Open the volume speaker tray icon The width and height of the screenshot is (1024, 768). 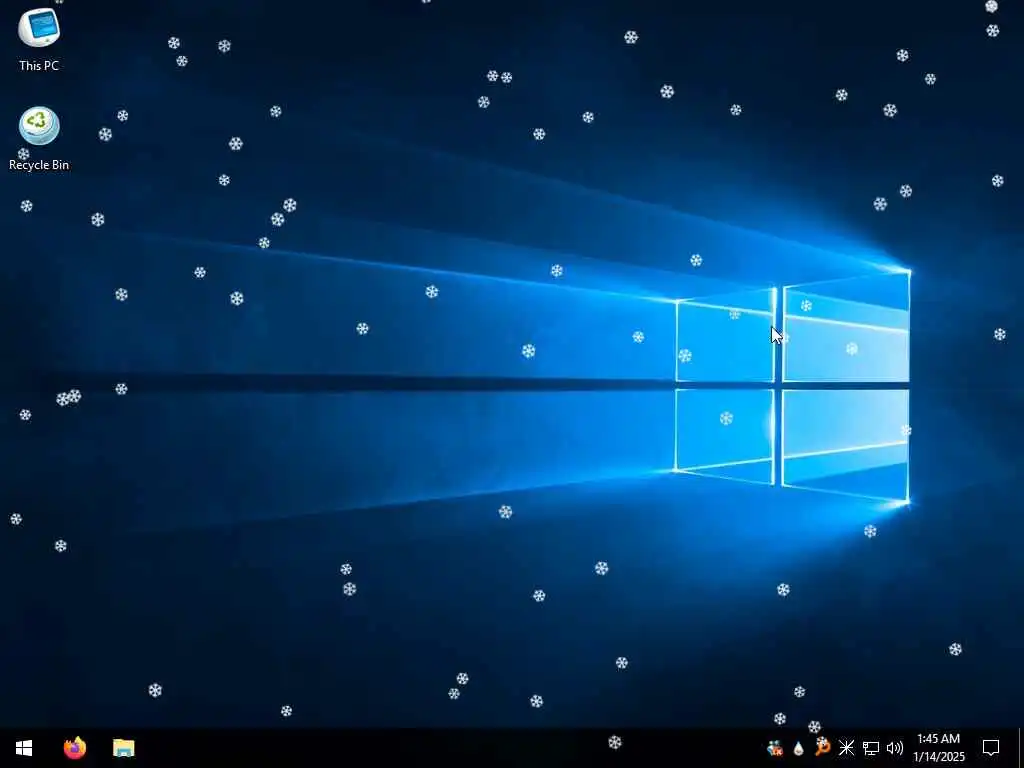[895, 748]
